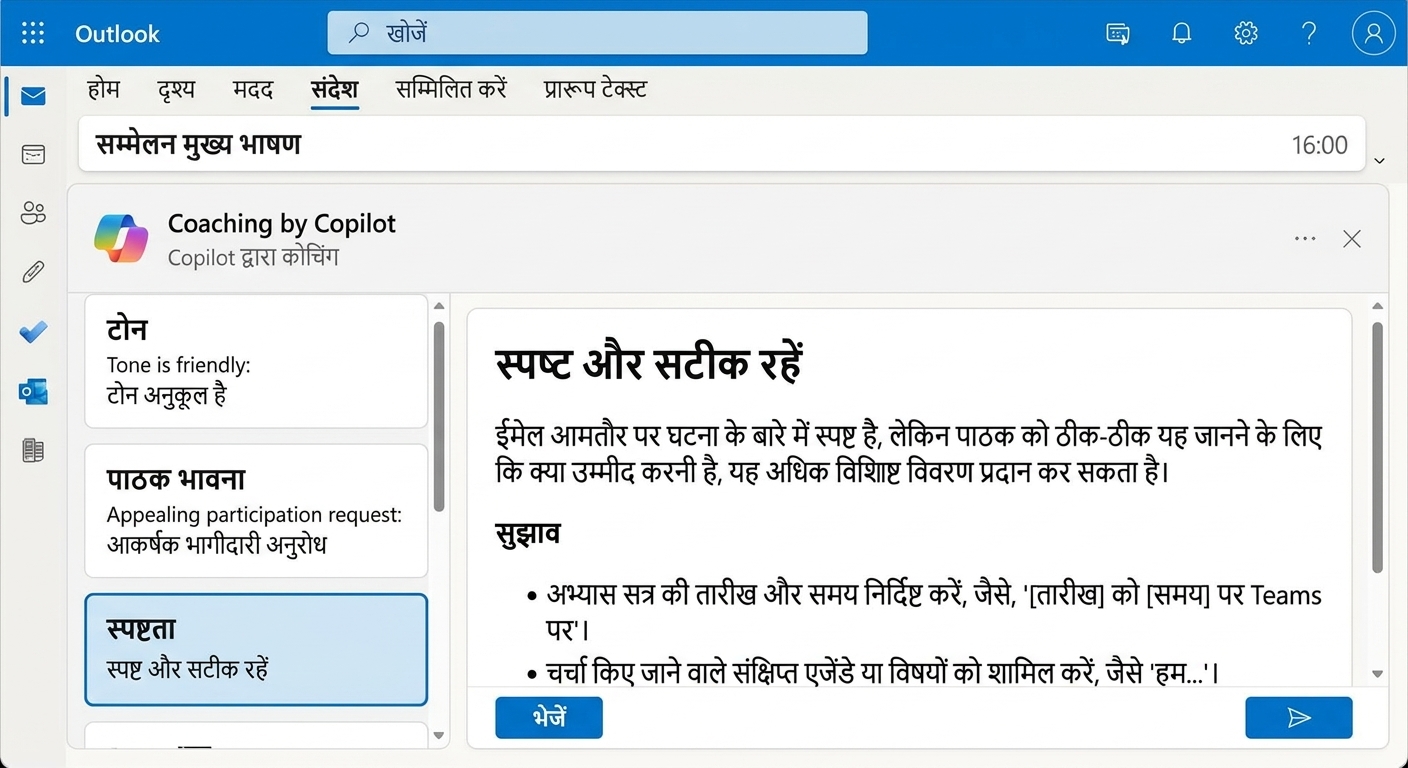Click the search box खोजें
This screenshot has height=768, width=1408.
tap(597, 33)
